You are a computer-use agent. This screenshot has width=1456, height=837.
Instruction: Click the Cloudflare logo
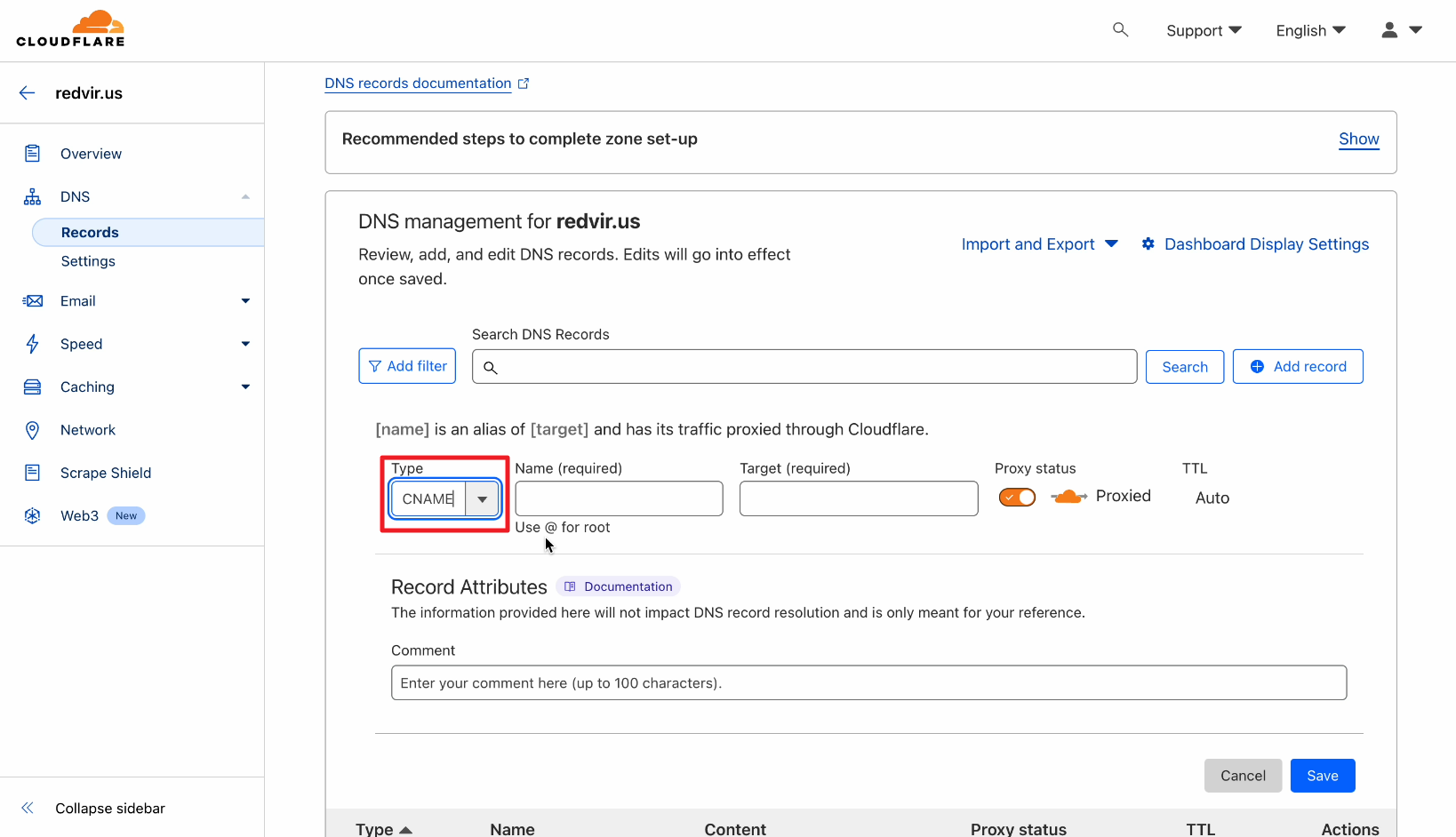[x=70, y=29]
